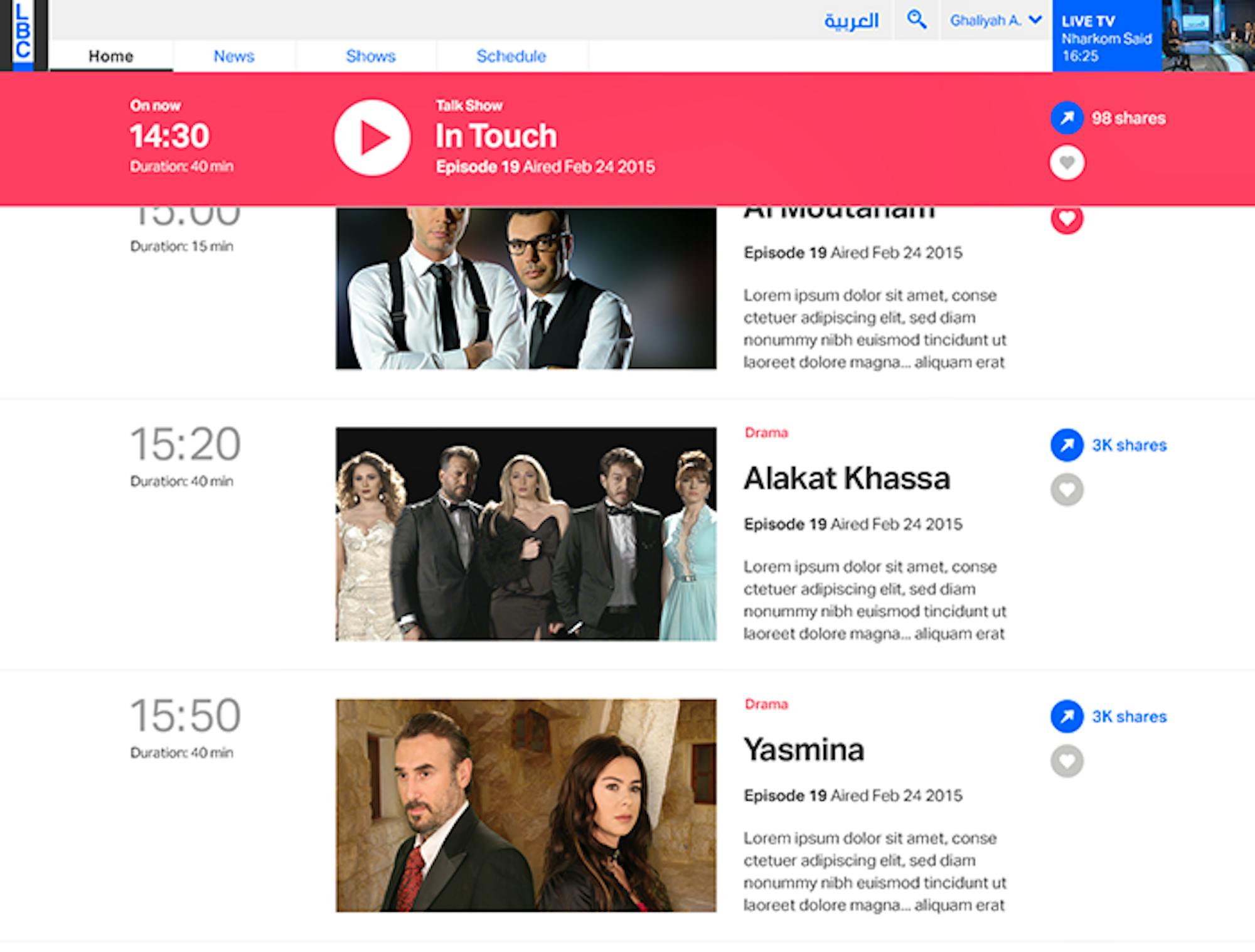Share In Touch via arrow icon
Viewport: 1255px width, 952px height.
1067,118
